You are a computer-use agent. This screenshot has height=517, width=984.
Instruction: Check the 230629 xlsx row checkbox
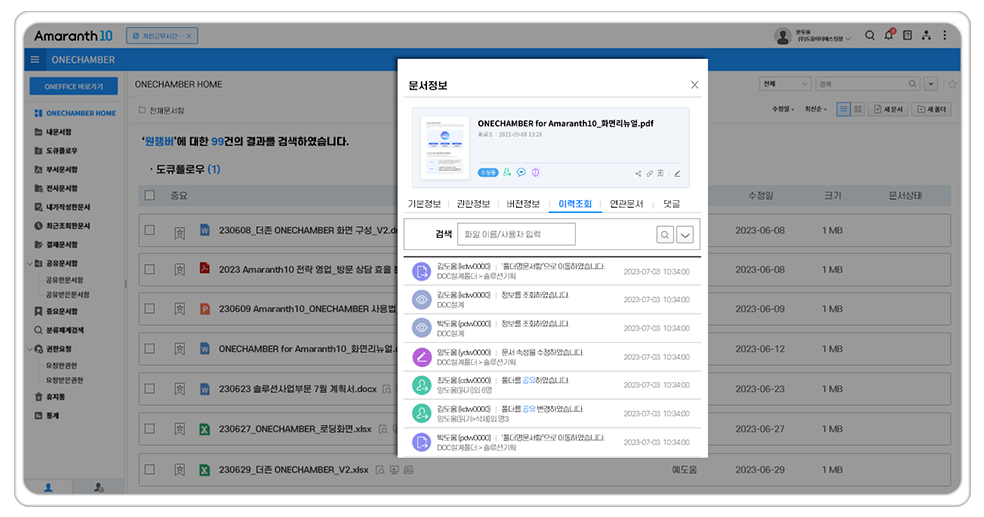tap(149, 469)
